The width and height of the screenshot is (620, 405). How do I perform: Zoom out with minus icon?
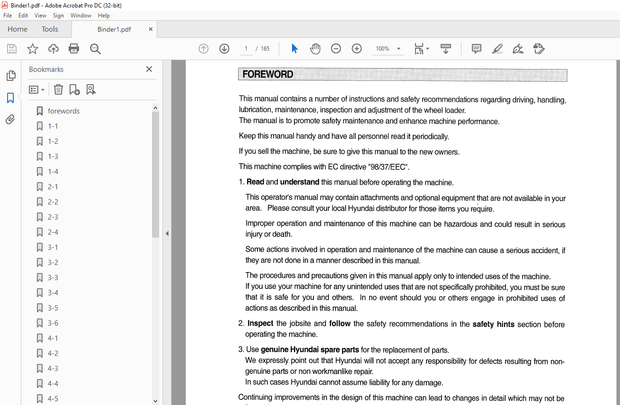(x=336, y=49)
